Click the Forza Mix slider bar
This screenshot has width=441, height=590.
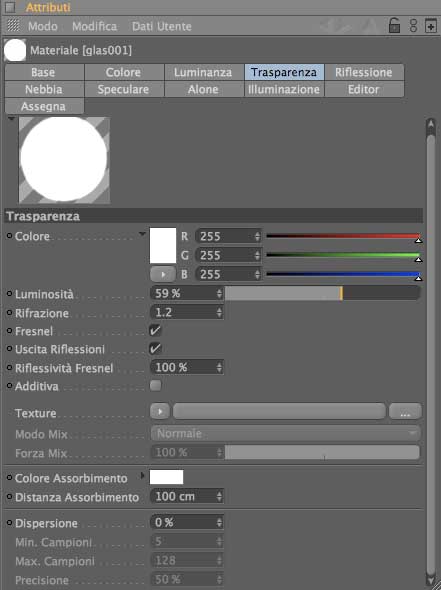322,452
